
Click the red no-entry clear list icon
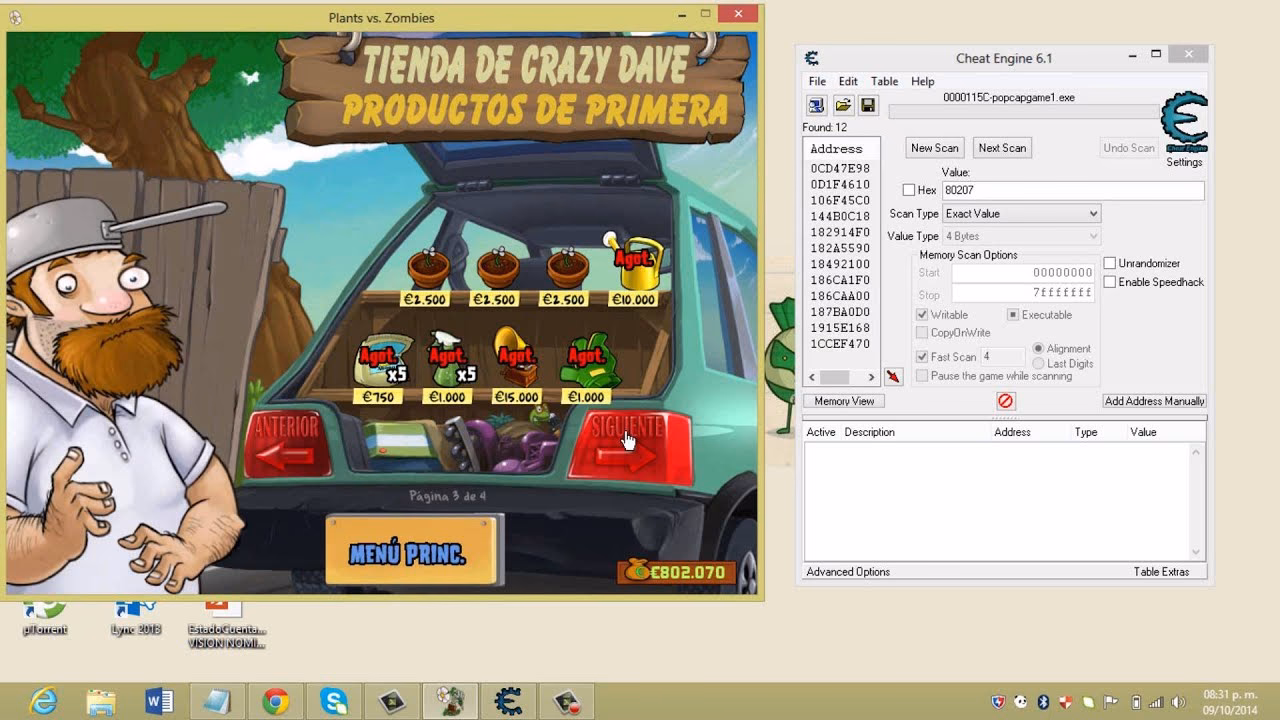click(x=1005, y=401)
